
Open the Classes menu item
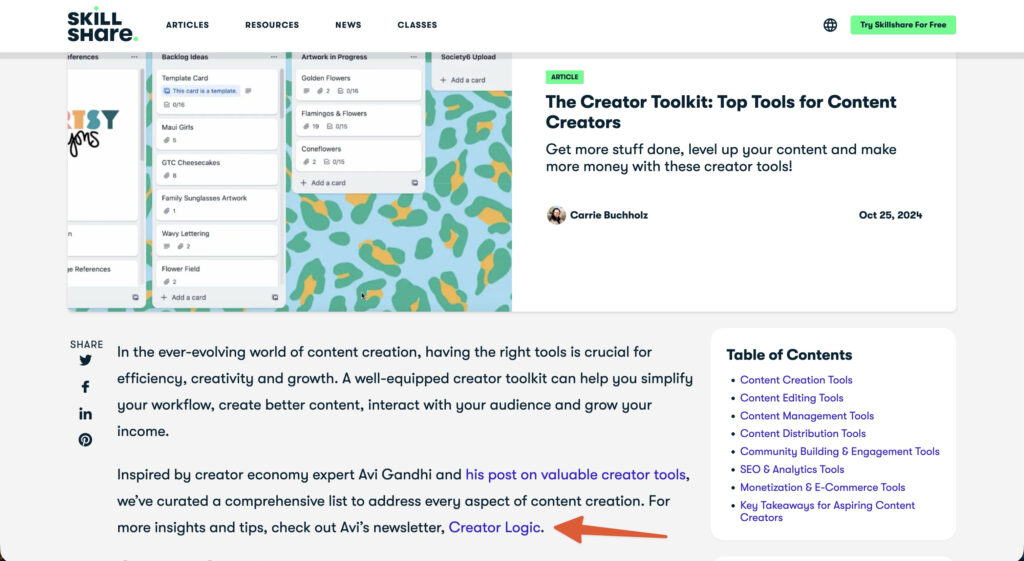pyautogui.click(x=417, y=25)
